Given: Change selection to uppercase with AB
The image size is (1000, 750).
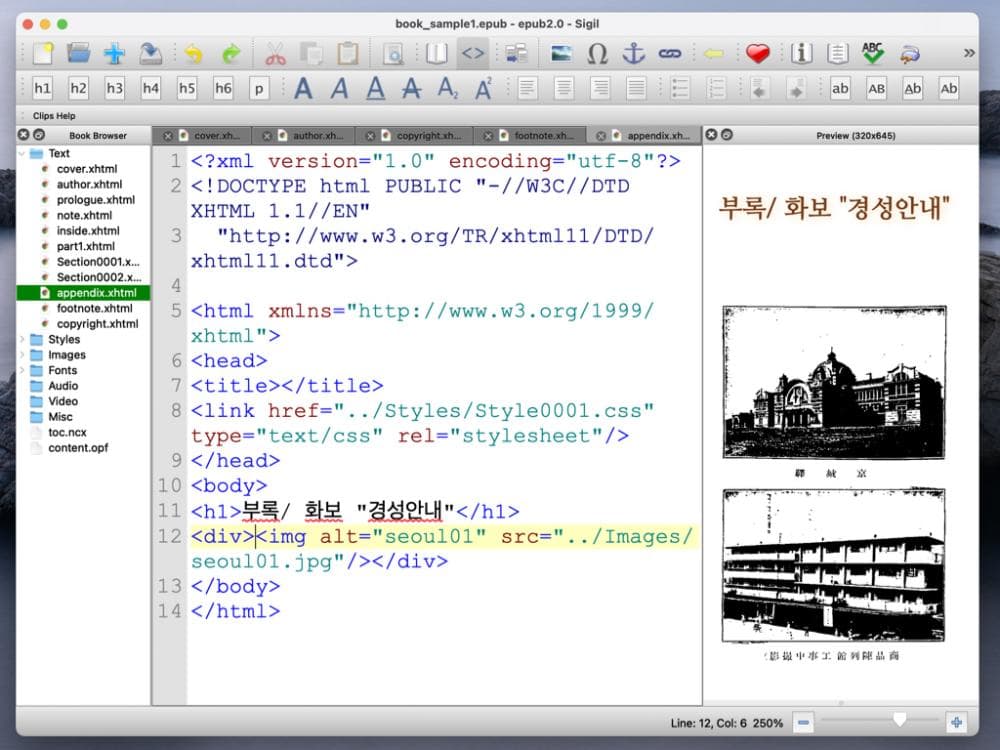Looking at the screenshot, I should click(877, 88).
